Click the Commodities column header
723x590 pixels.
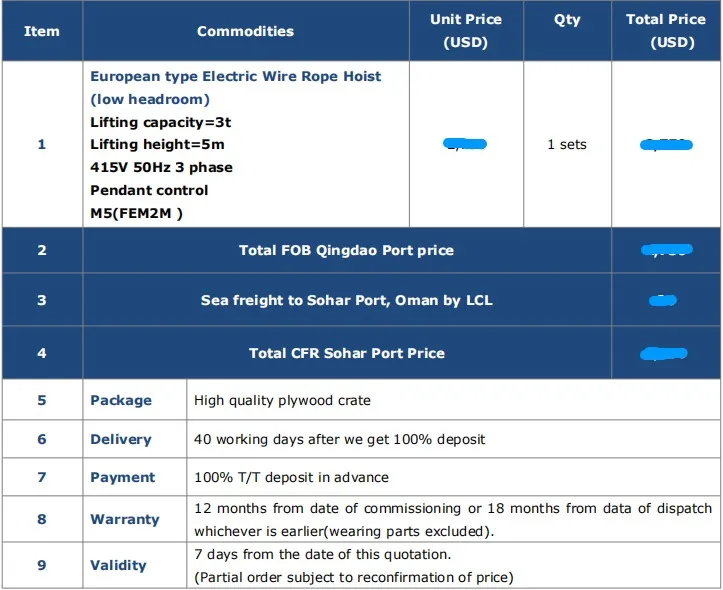click(x=245, y=31)
